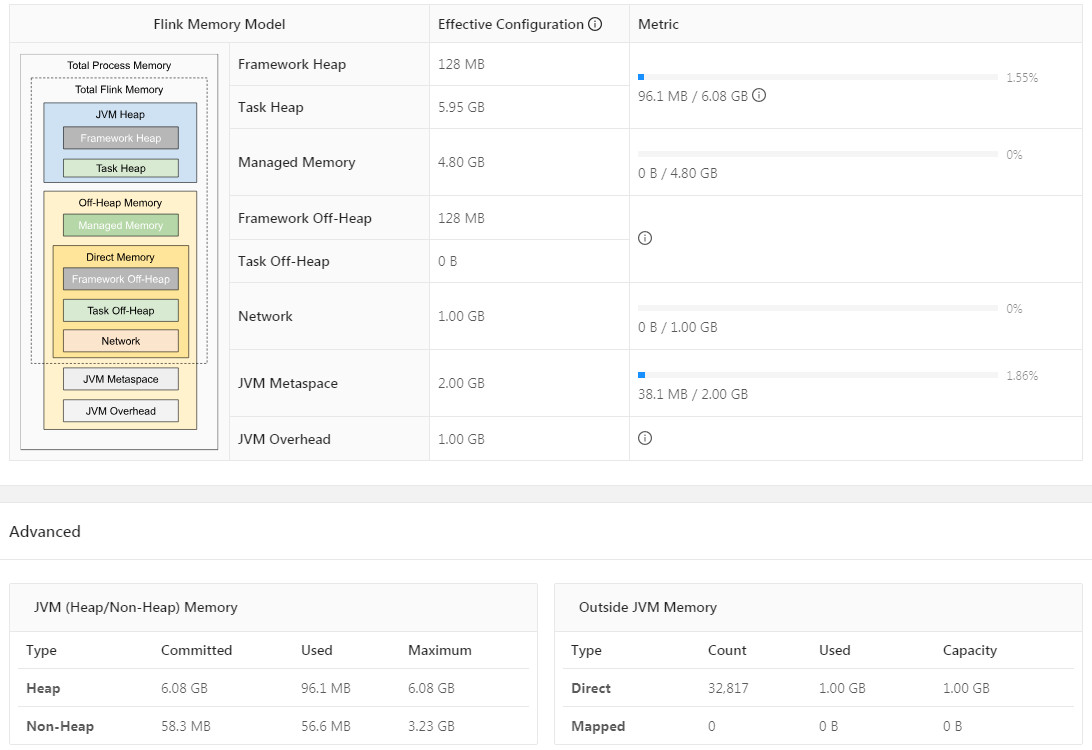Select the JVM Overhead box in the memory diagram
This screenshot has width=1092, height=750.
point(120,411)
